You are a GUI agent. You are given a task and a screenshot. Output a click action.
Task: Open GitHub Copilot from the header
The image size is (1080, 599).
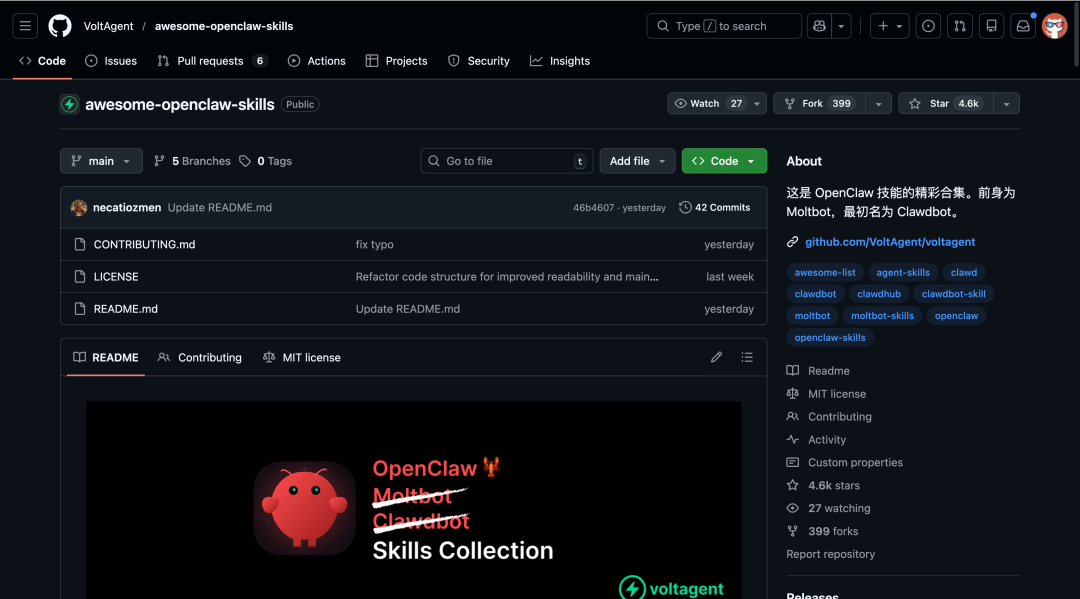click(822, 25)
